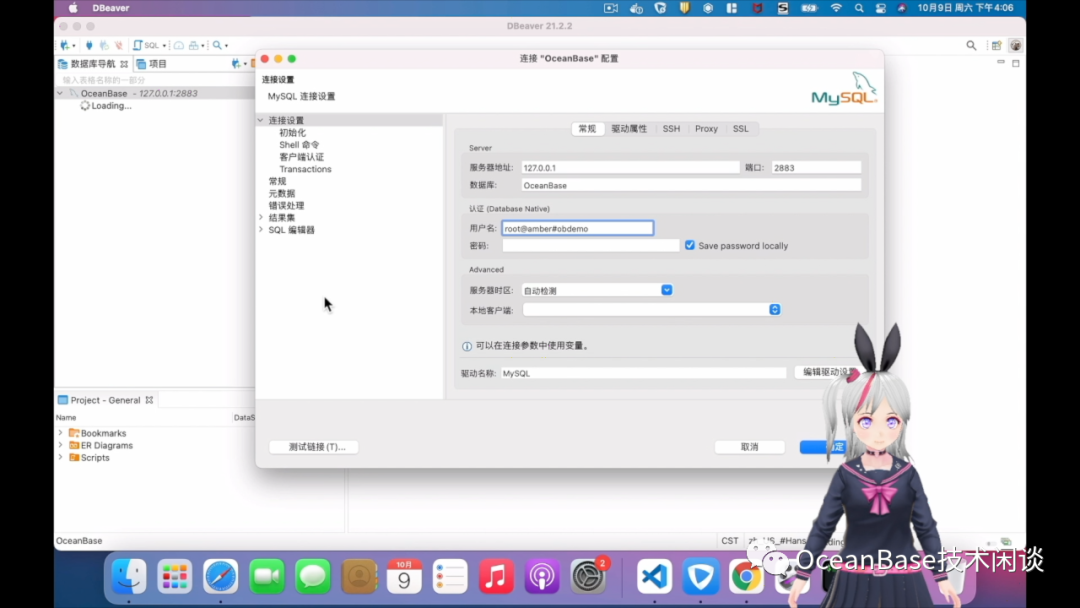
Task: Open Visual Studio Code from the dock
Action: pyautogui.click(x=654, y=576)
